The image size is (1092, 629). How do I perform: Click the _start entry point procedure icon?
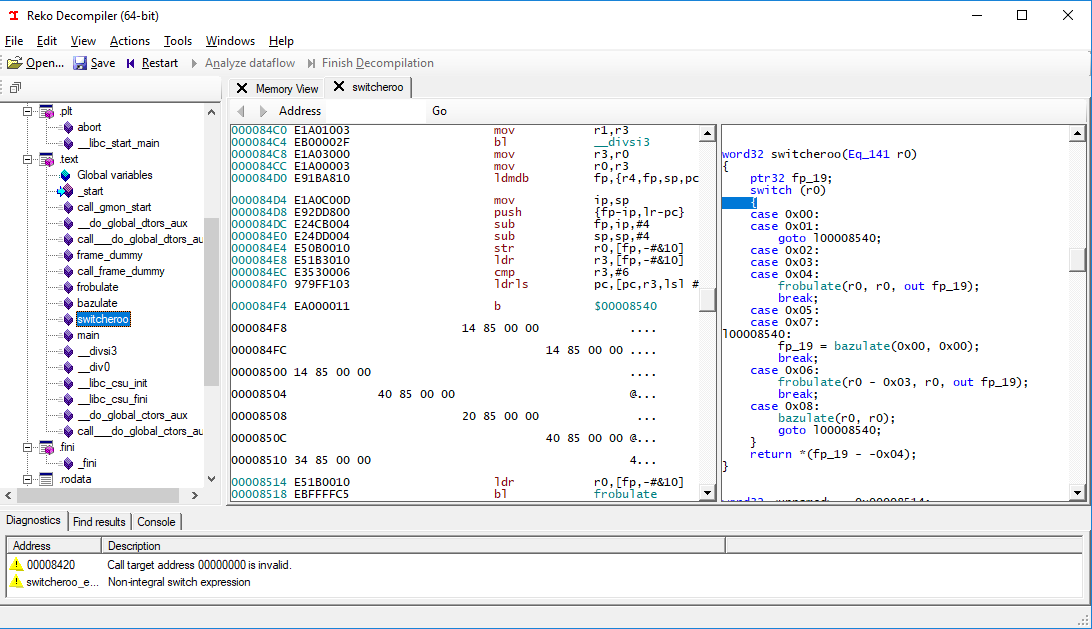tap(66, 191)
